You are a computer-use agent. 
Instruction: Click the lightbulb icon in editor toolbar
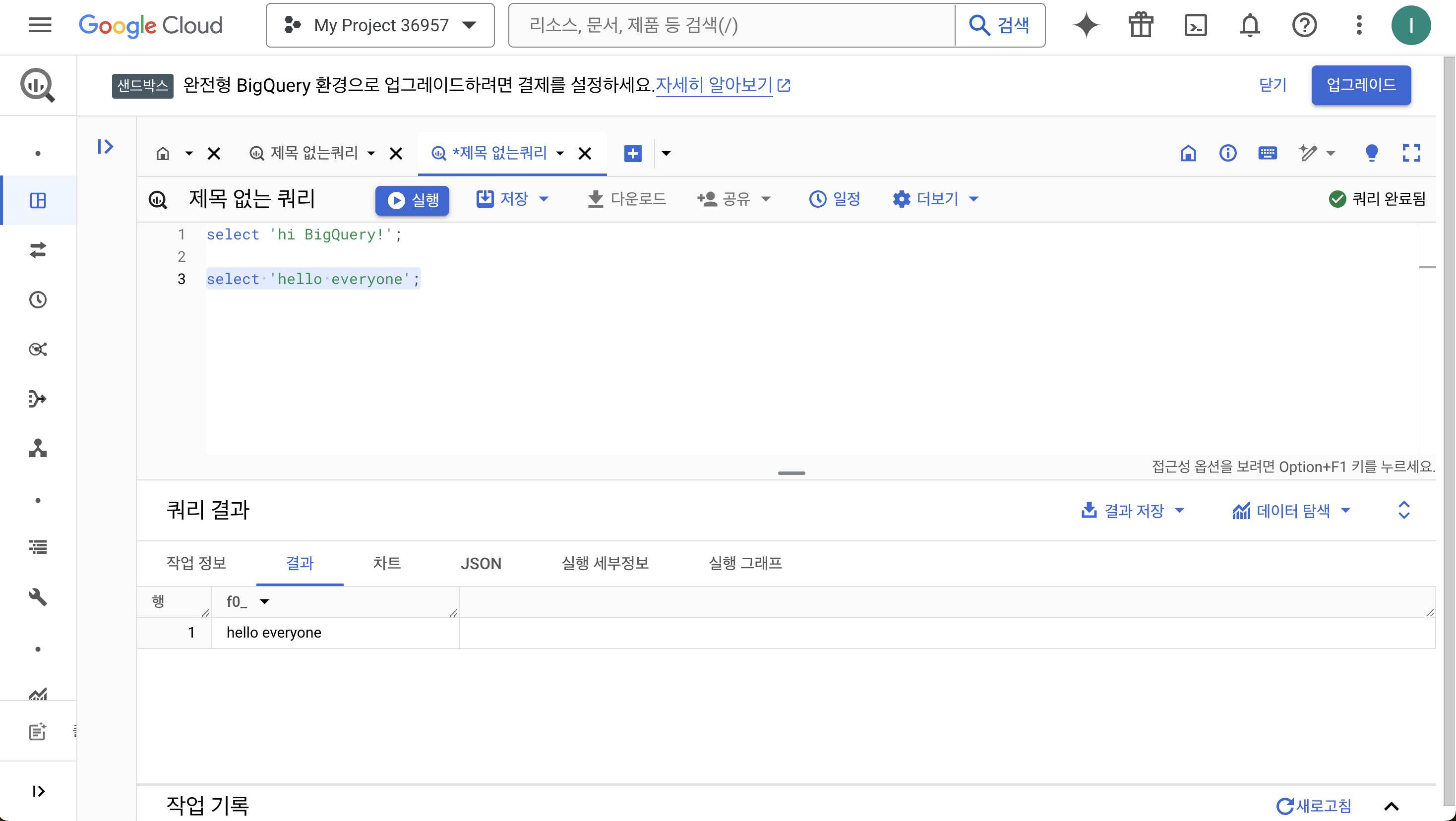[1371, 153]
